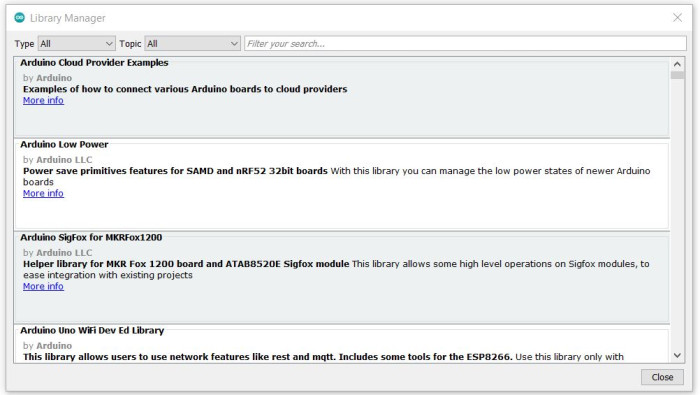The height and width of the screenshot is (395, 700).
Task: Click the scroll down arrow of library list
Action: (x=677, y=355)
